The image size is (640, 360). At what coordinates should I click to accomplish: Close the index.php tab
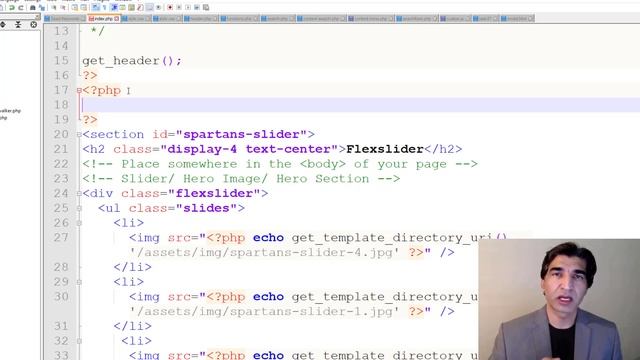[x=117, y=19]
